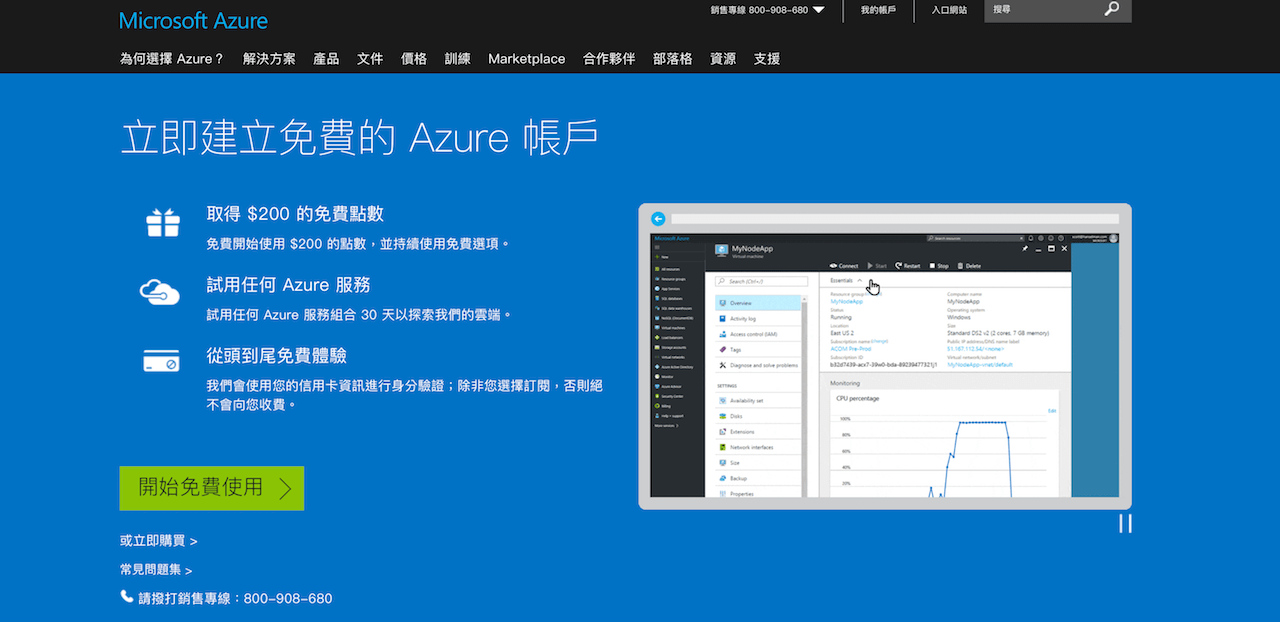Open 入口網站 portal link
This screenshot has height=622, width=1280.
coord(949,10)
